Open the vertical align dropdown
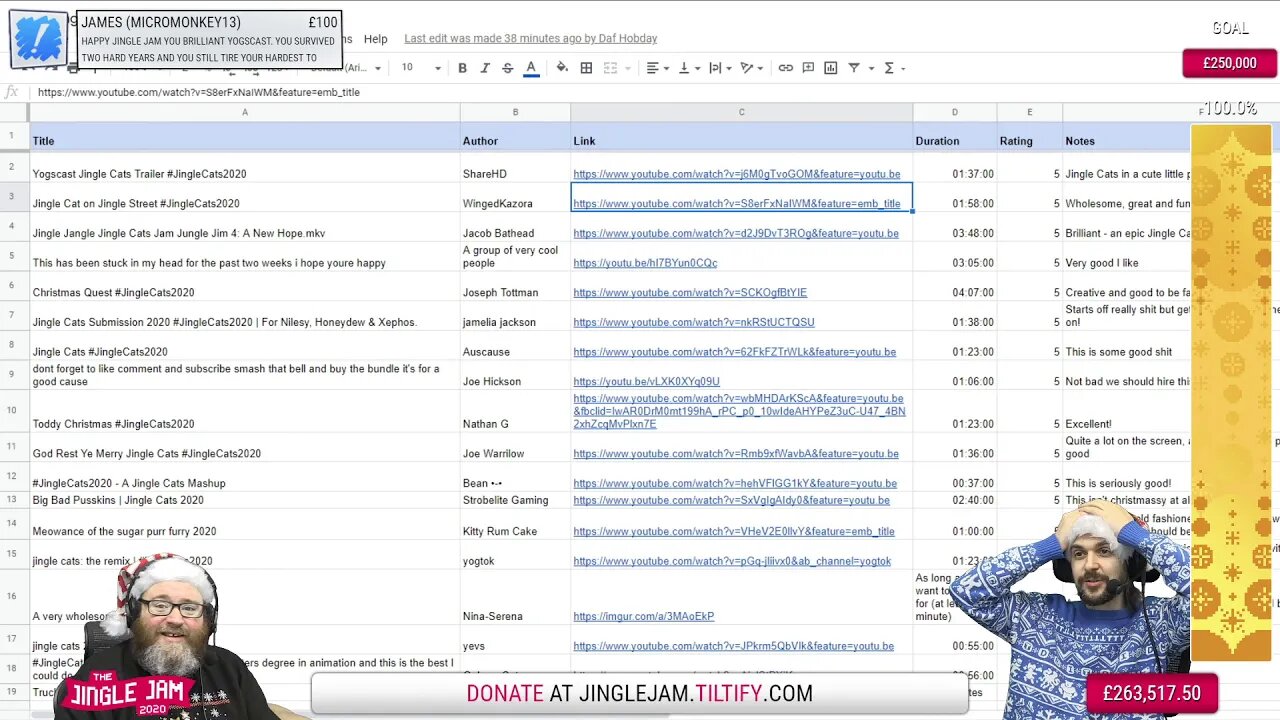 tap(689, 68)
